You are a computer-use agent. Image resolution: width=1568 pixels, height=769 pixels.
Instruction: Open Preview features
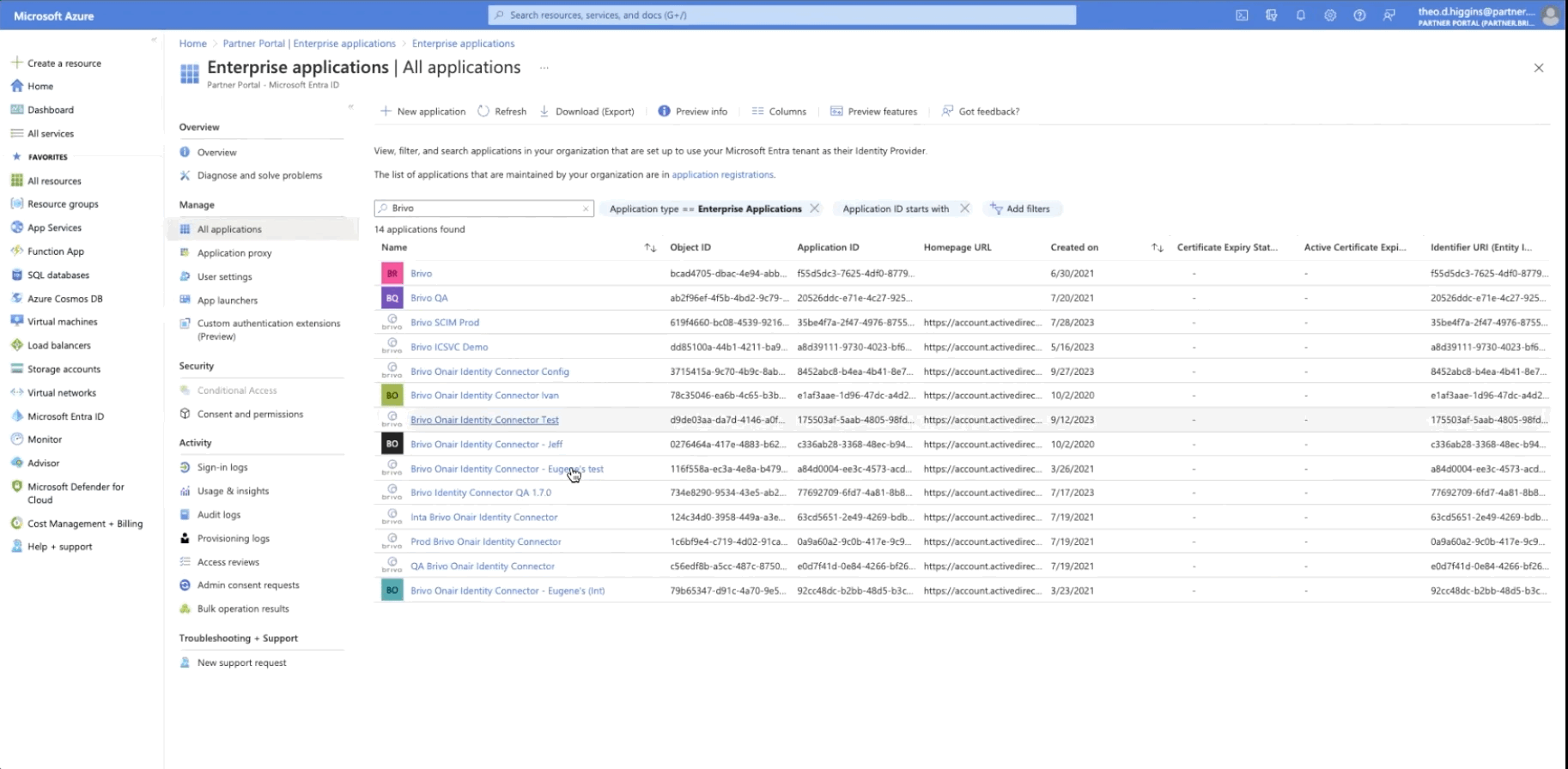click(874, 112)
